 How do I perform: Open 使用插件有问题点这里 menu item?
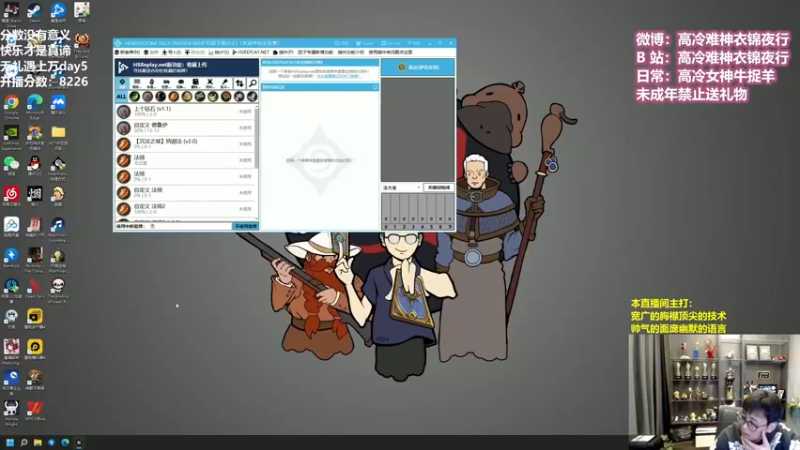(x=390, y=52)
